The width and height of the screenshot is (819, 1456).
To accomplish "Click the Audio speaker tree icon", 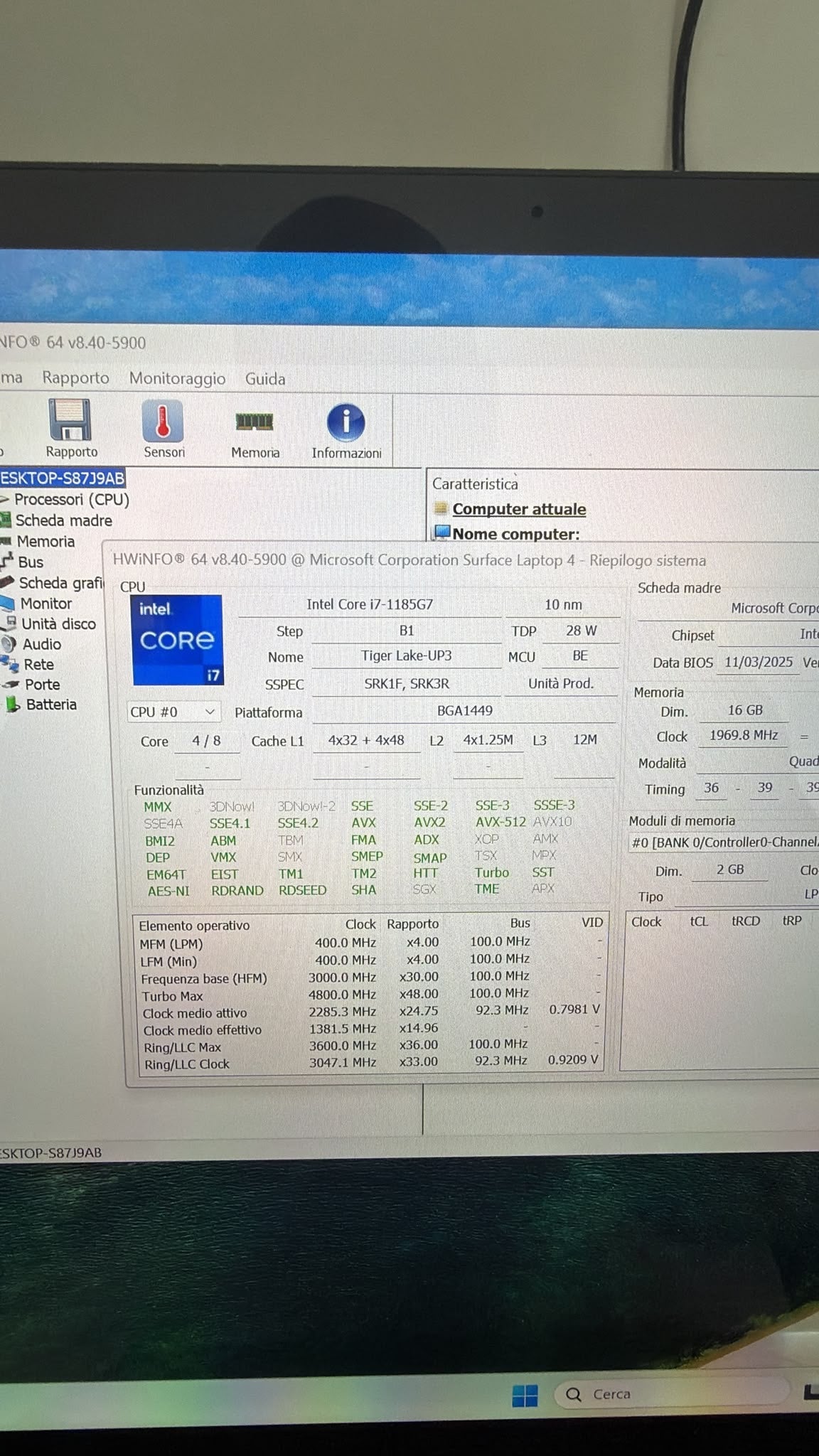I will coord(9,644).
